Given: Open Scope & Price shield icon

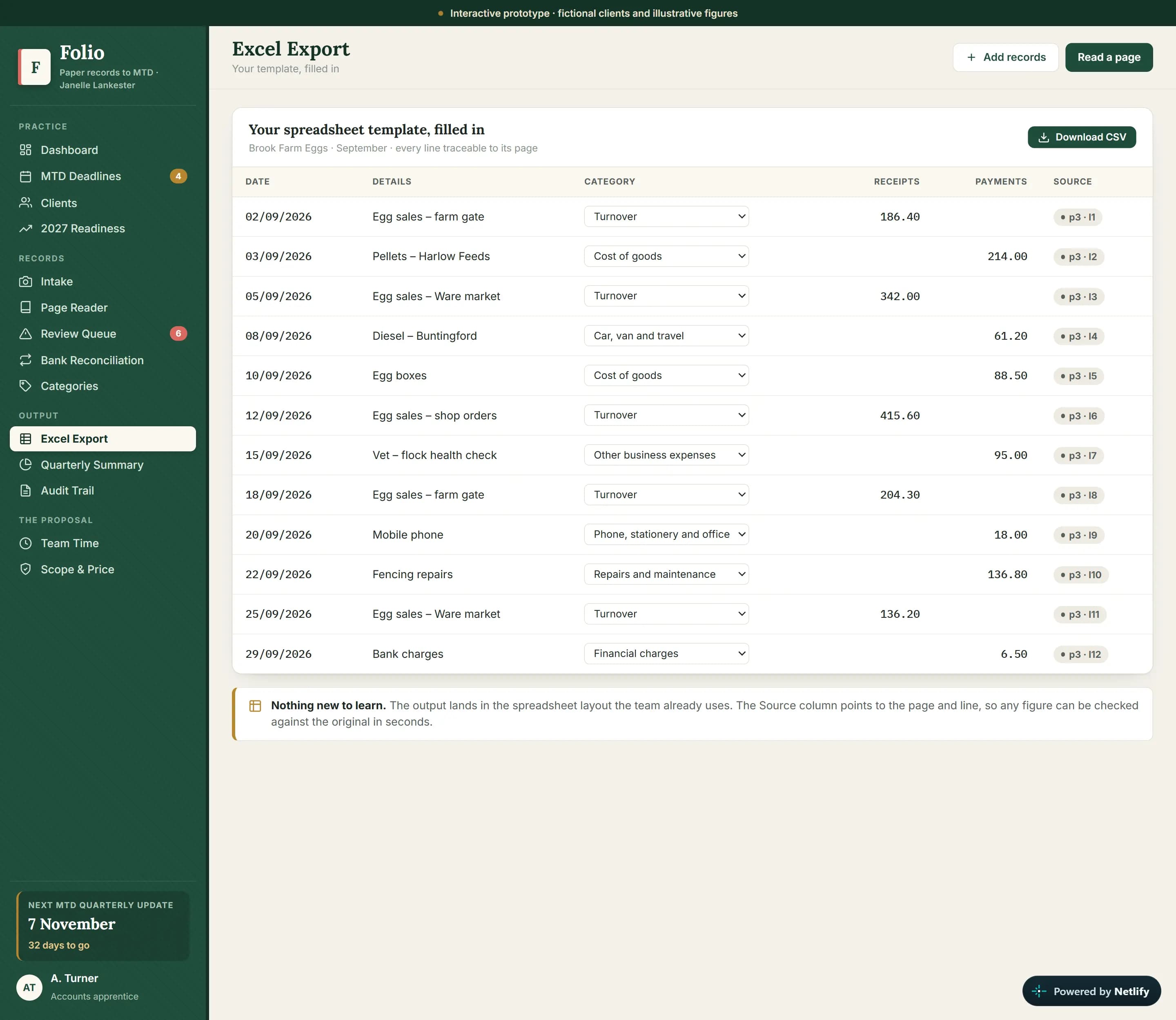Looking at the screenshot, I should click(x=26, y=569).
